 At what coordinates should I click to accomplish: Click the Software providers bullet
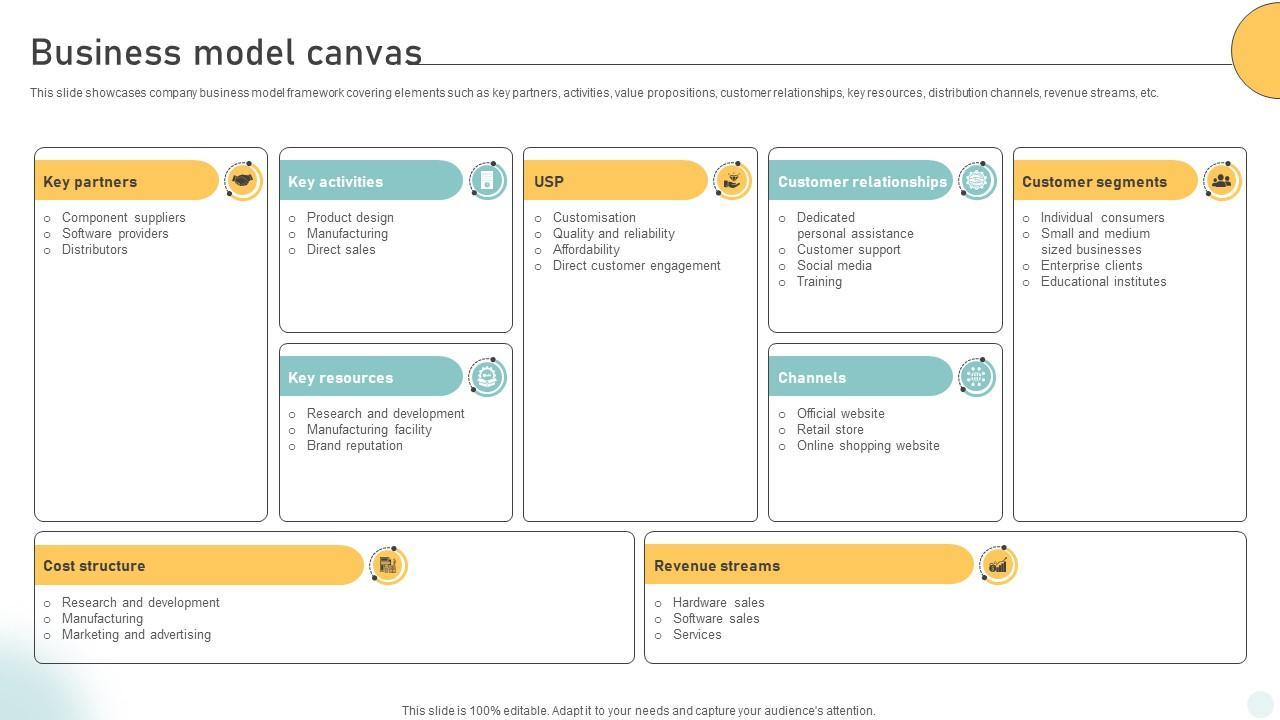point(115,234)
